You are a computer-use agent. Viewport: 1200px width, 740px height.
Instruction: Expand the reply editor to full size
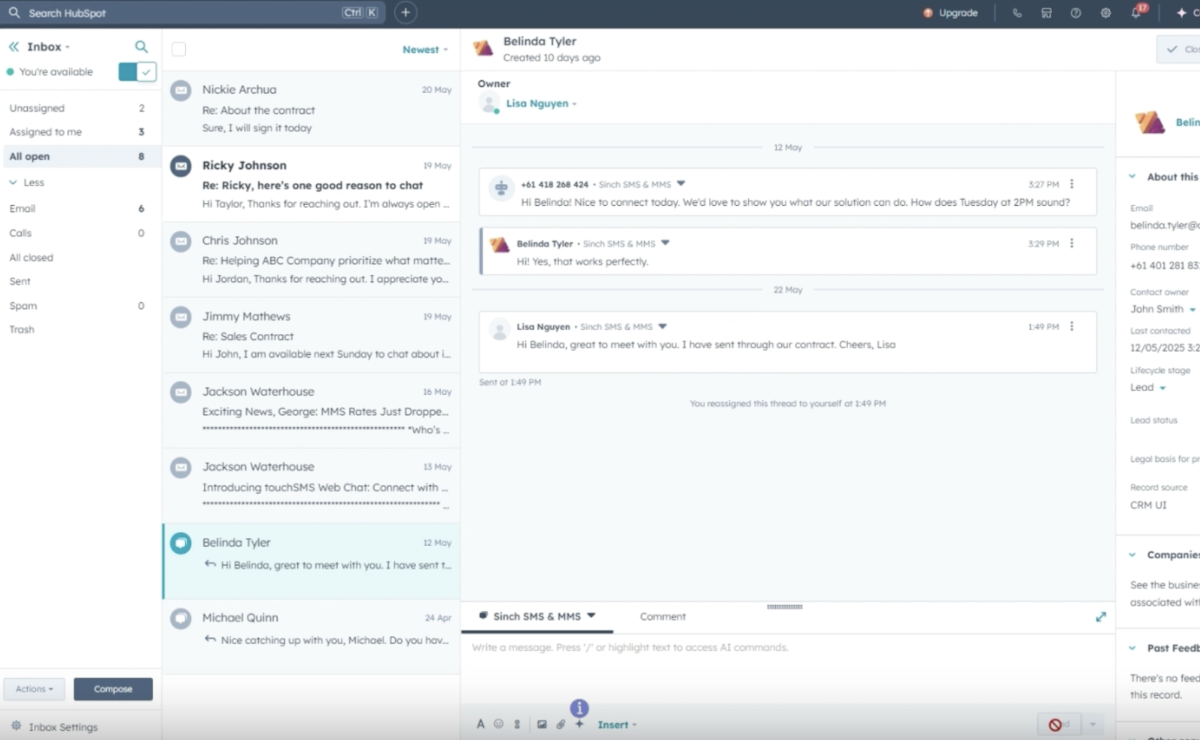click(1101, 617)
